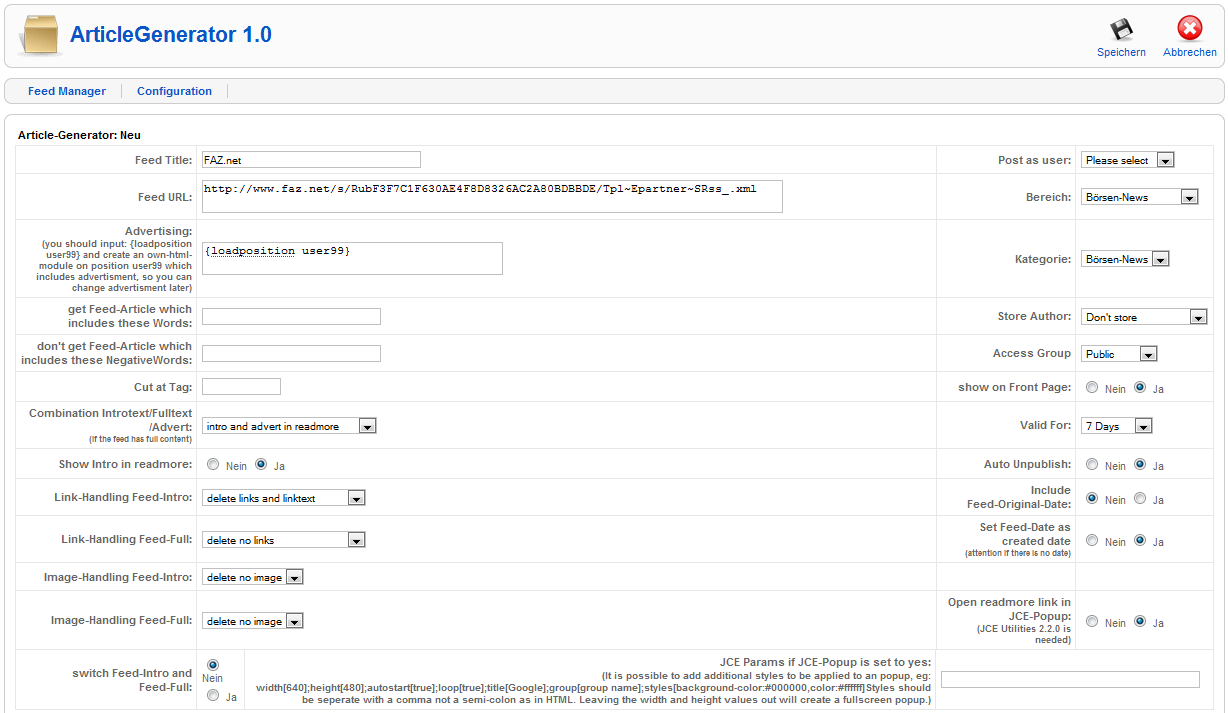Select Ja for show on Front Page
This screenshot has width=1228, height=713.
click(x=1140, y=387)
